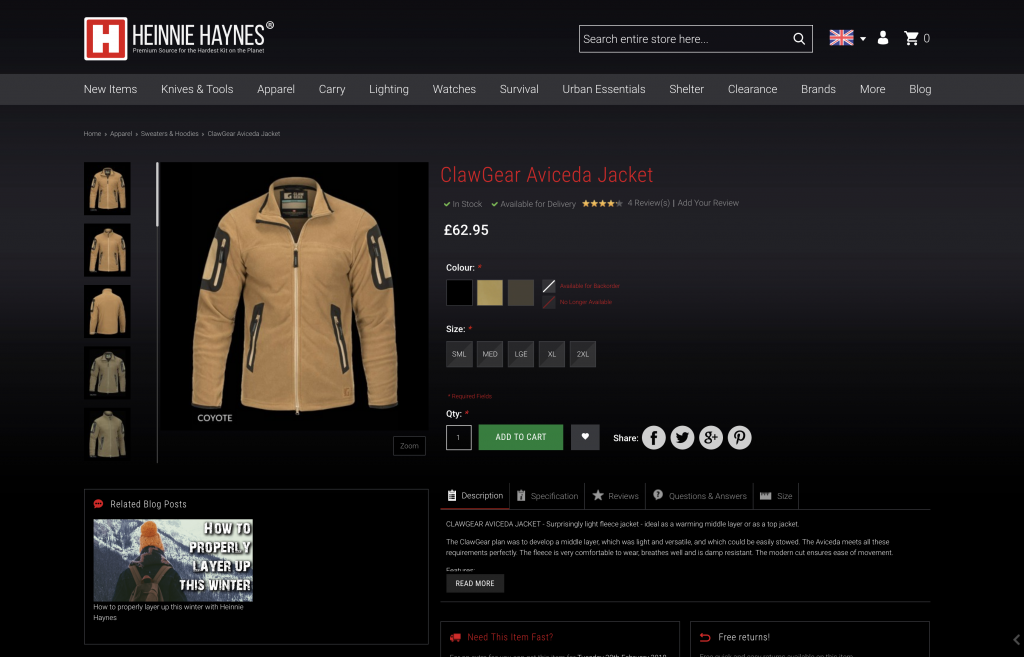Switch to the Specification tab
The image size is (1024, 657).
point(547,496)
